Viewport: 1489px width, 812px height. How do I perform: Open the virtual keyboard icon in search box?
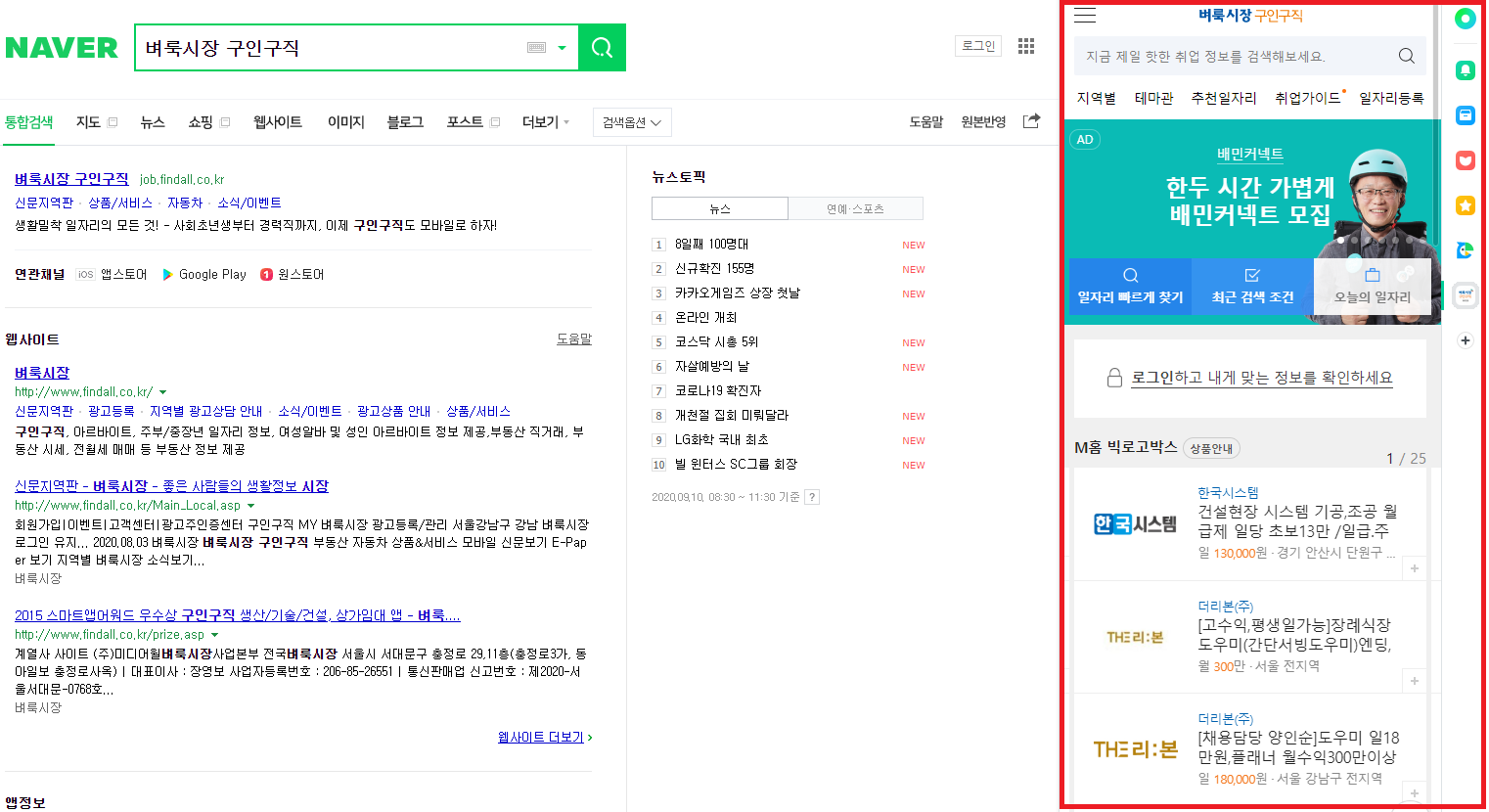click(536, 48)
